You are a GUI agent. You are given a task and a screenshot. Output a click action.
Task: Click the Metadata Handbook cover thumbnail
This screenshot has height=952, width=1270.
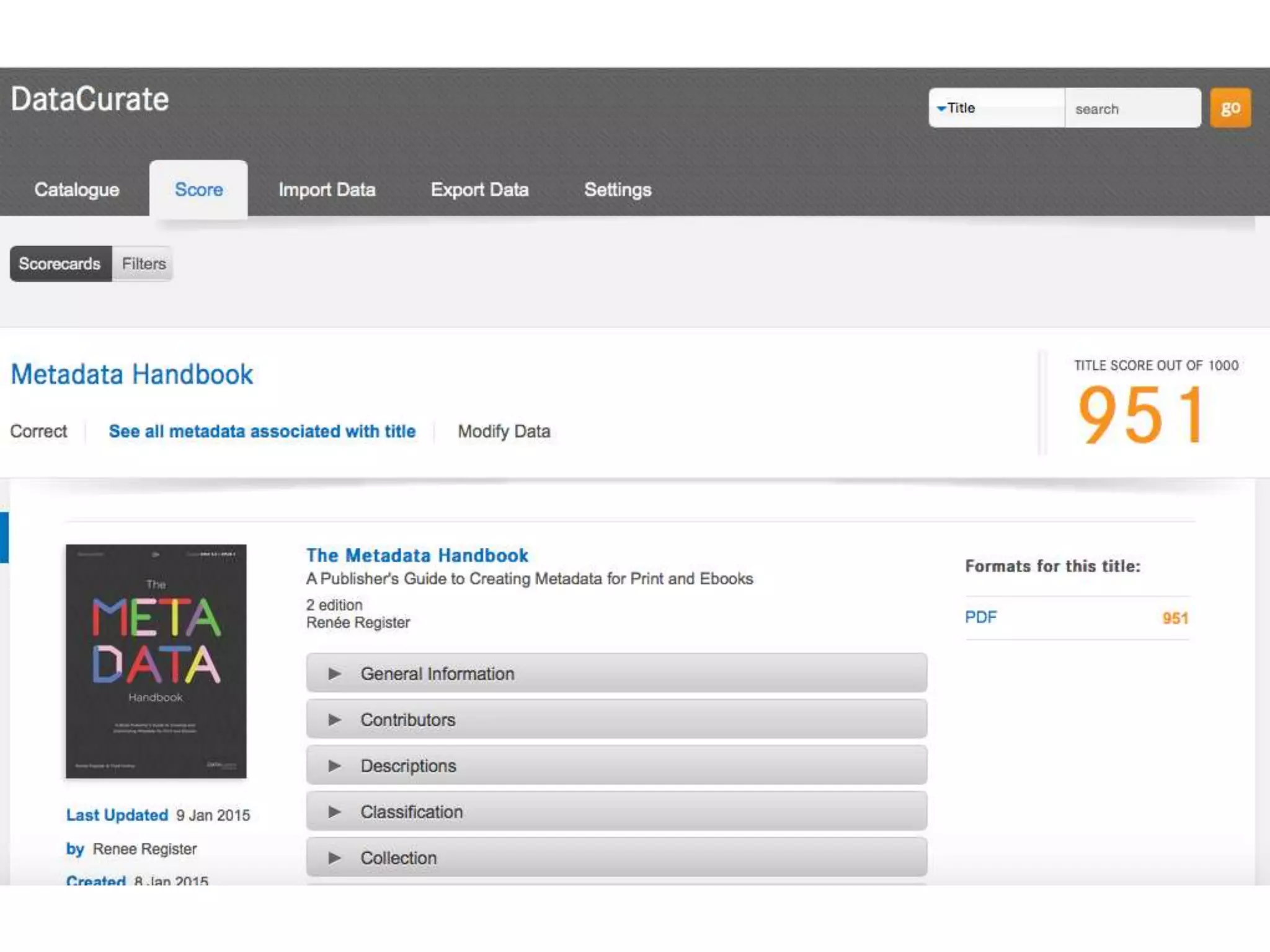[156, 661]
